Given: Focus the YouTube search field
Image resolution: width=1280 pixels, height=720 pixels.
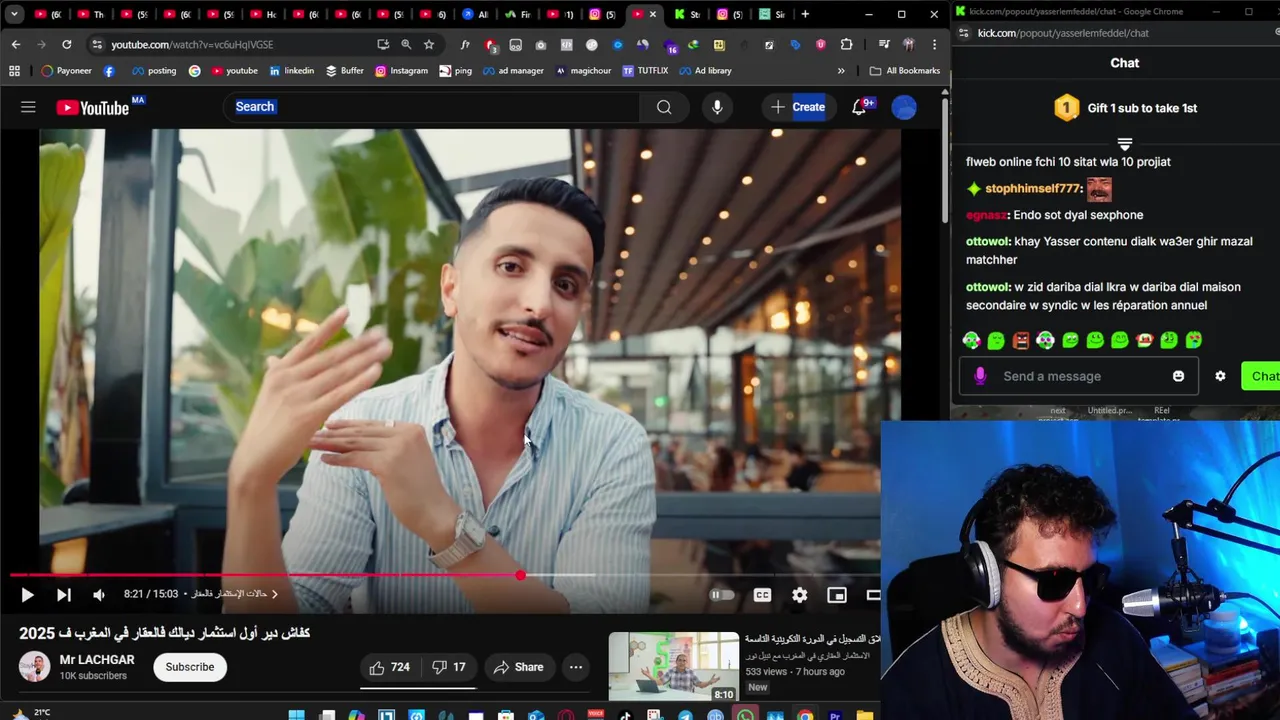Looking at the screenshot, I should 431,107.
